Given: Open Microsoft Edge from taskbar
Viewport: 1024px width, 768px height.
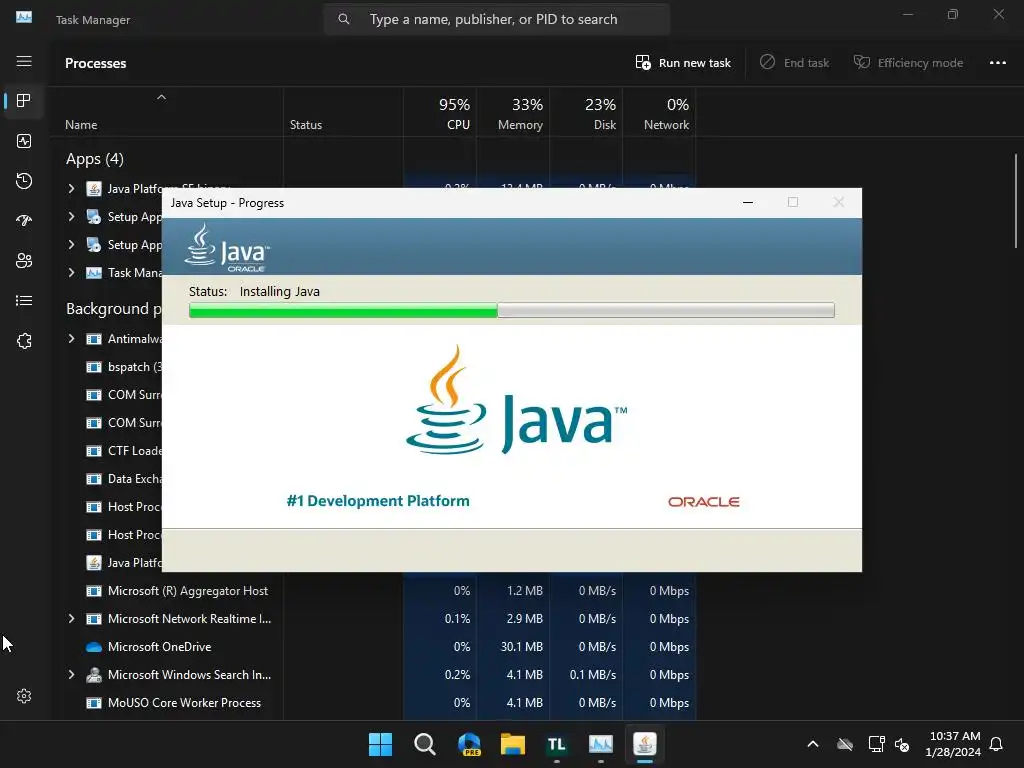Looking at the screenshot, I should tap(469, 744).
